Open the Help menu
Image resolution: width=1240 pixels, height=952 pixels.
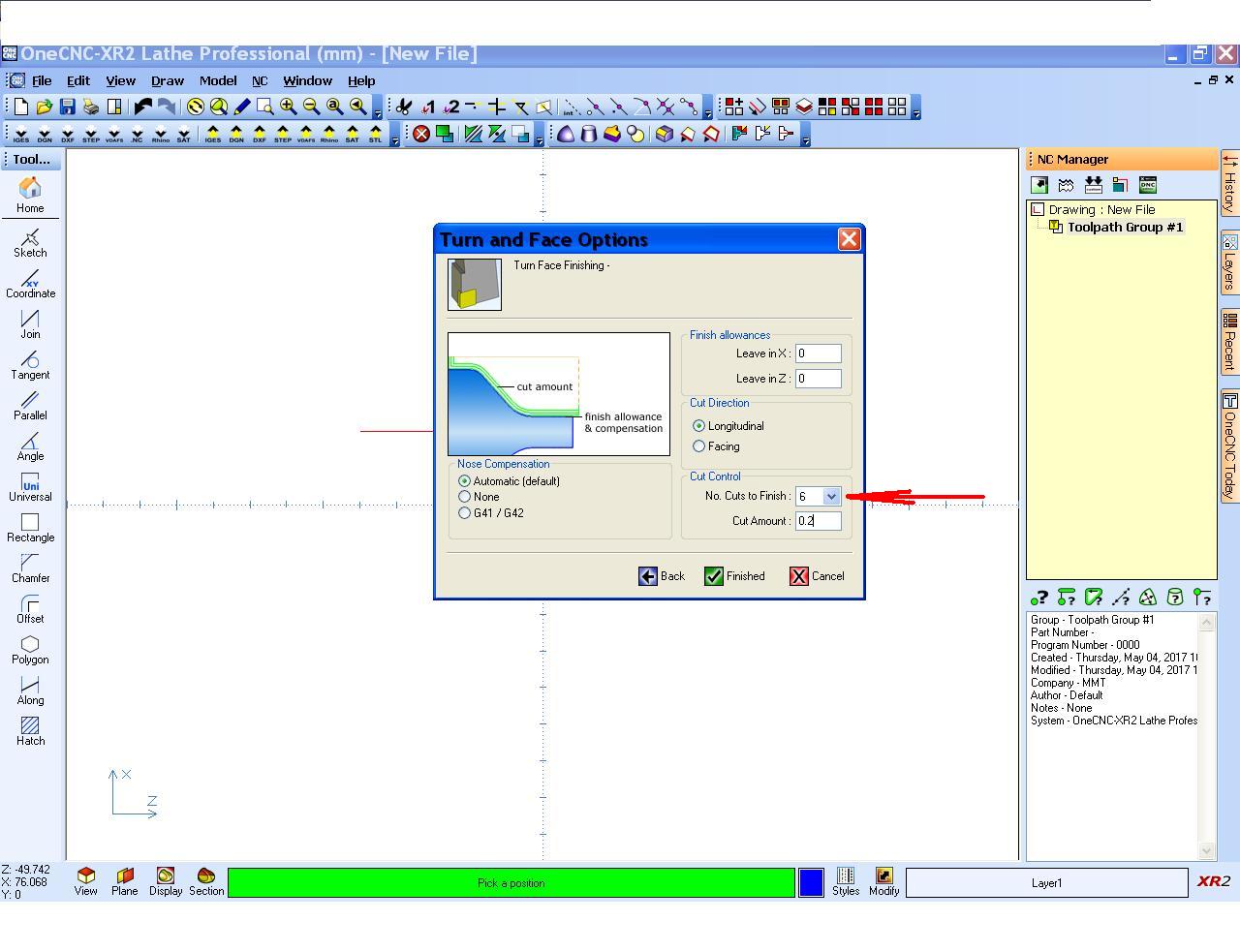click(361, 81)
